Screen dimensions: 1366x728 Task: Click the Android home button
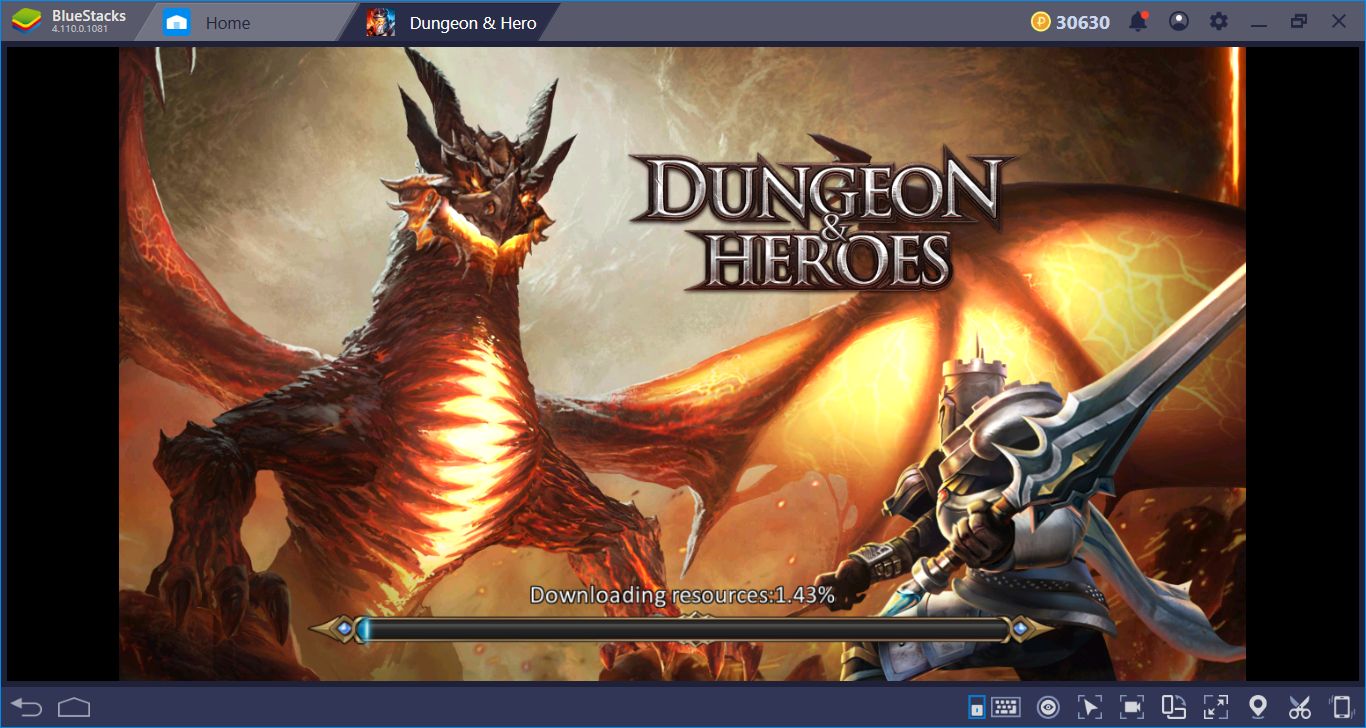point(74,707)
